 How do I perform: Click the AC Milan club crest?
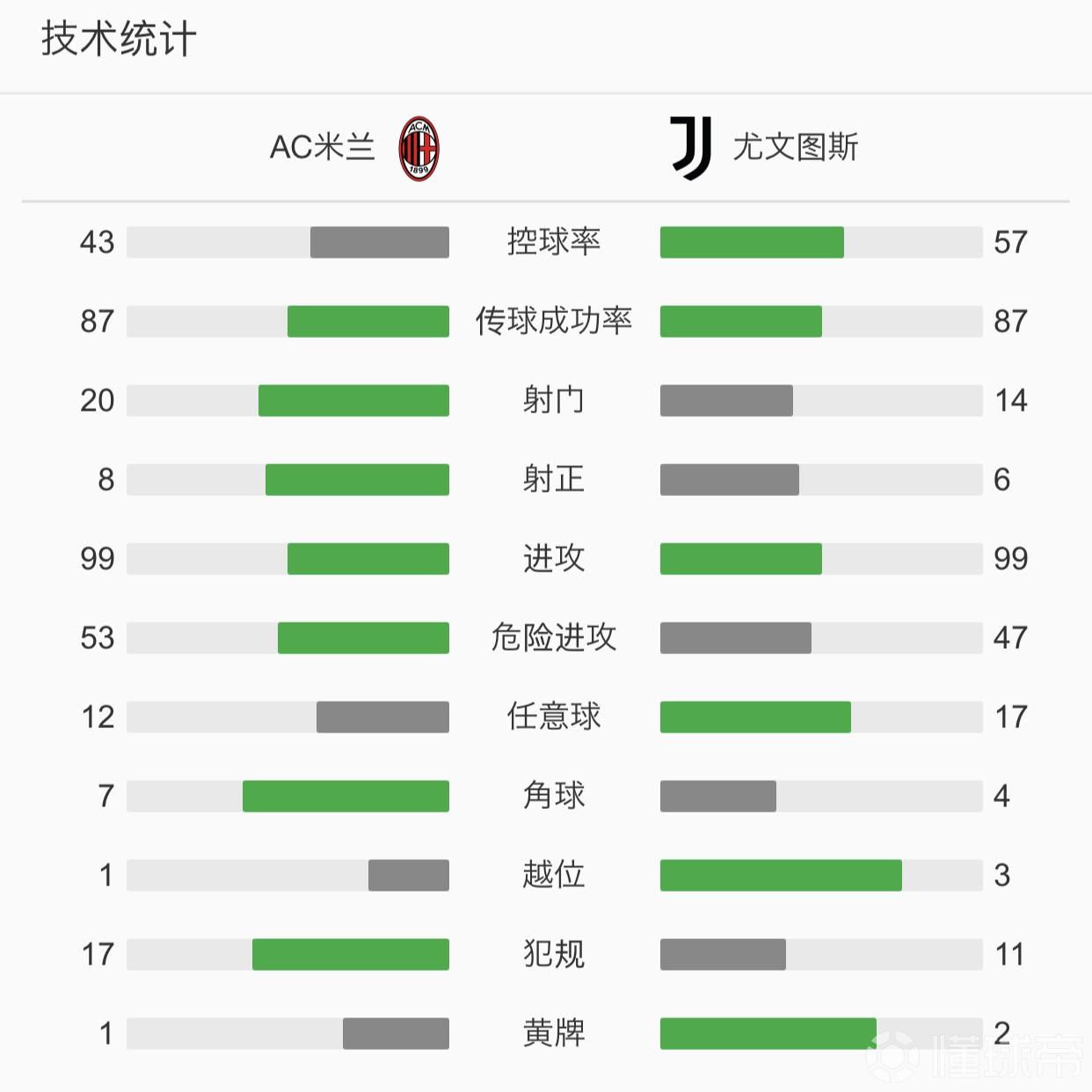click(419, 148)
